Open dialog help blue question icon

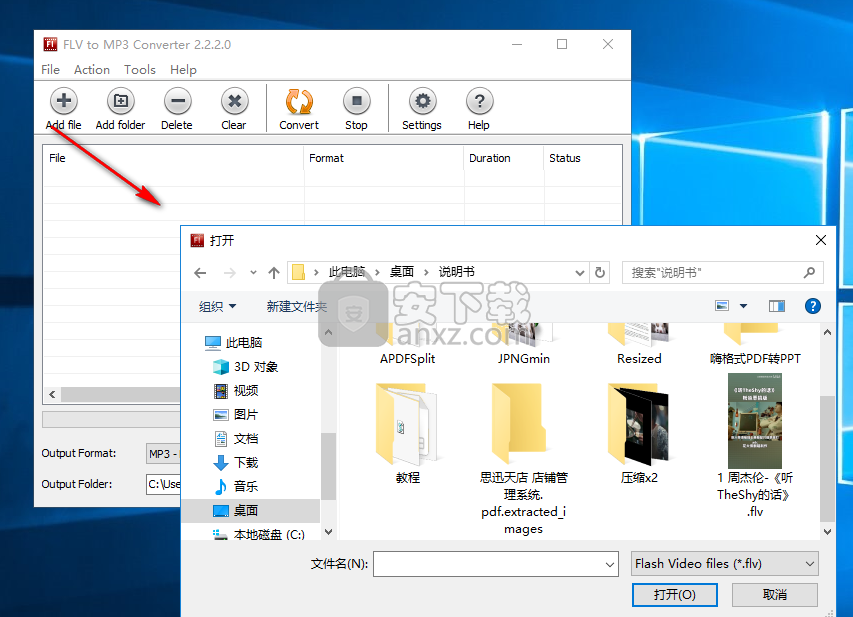click(813, 306)
